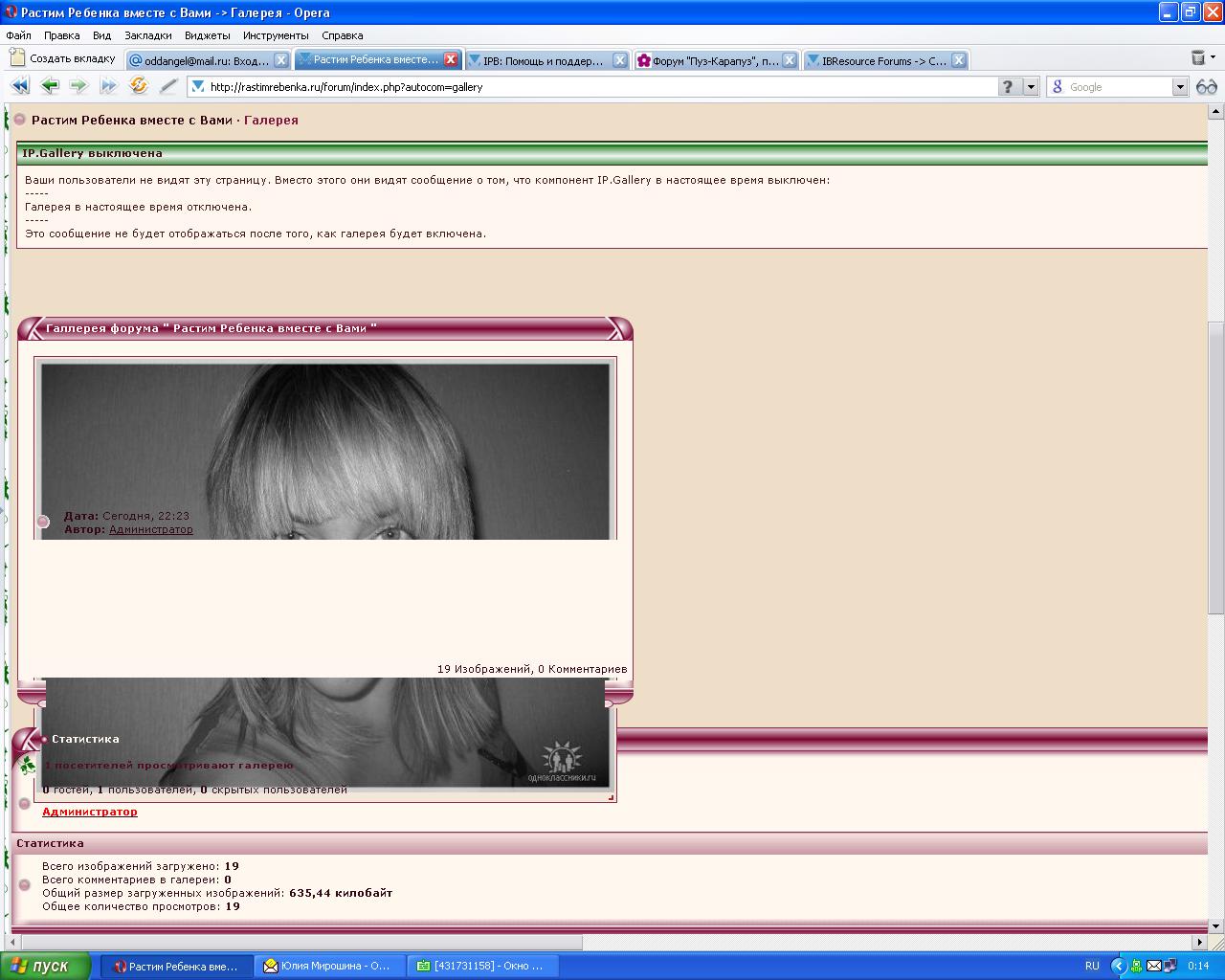Click the mail envelope tray icon
The image size is (1225, 980).
point(1153,966)
